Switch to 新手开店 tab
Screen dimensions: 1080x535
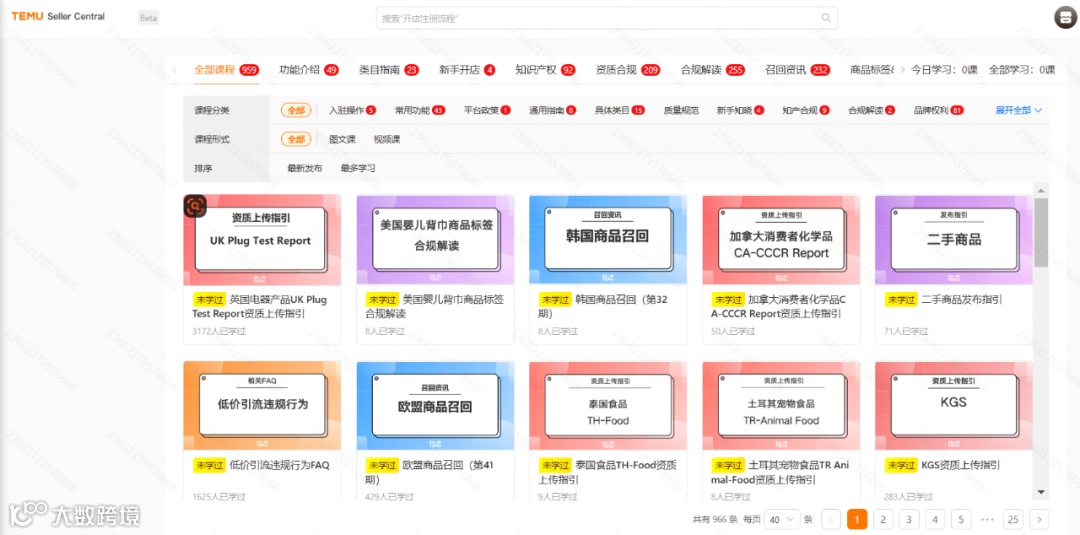coord(467,70)
